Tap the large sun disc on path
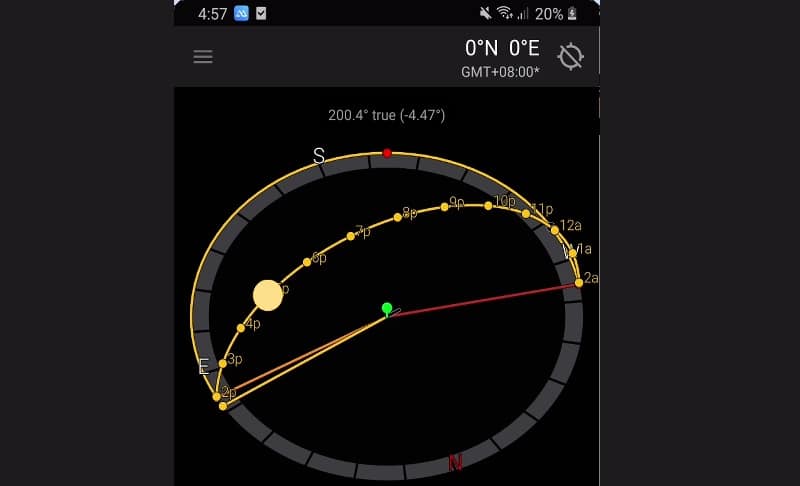This screenshot has height=486, width=800. click(268, 295)
